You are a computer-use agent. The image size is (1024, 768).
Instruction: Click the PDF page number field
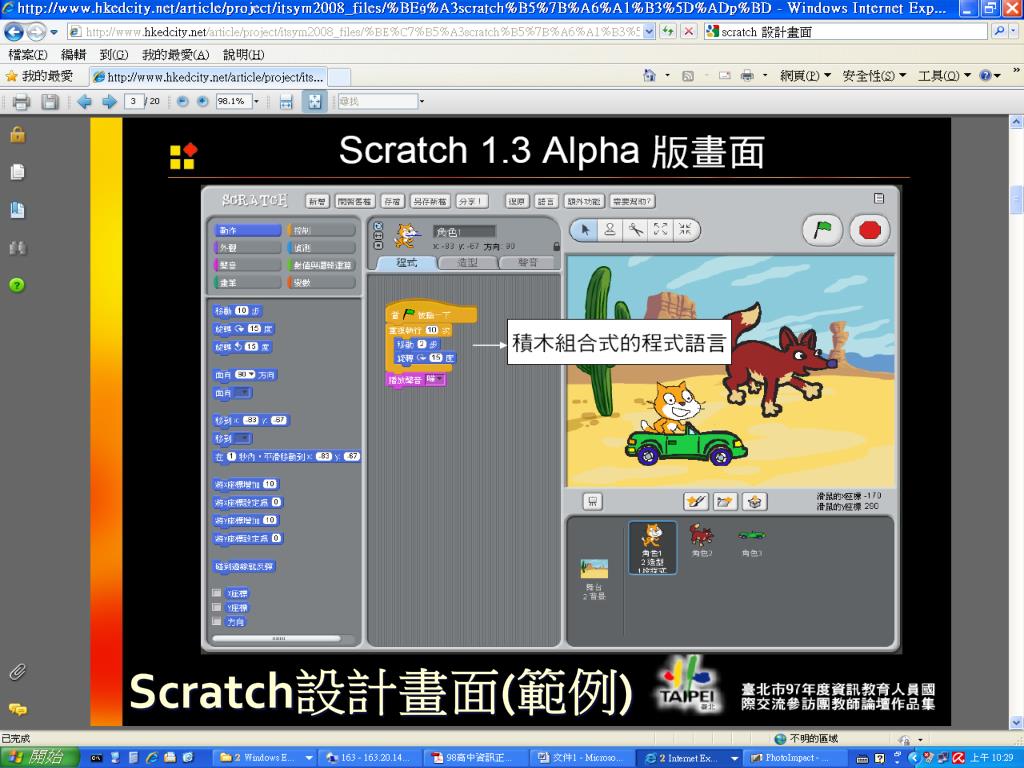point(134,101)
